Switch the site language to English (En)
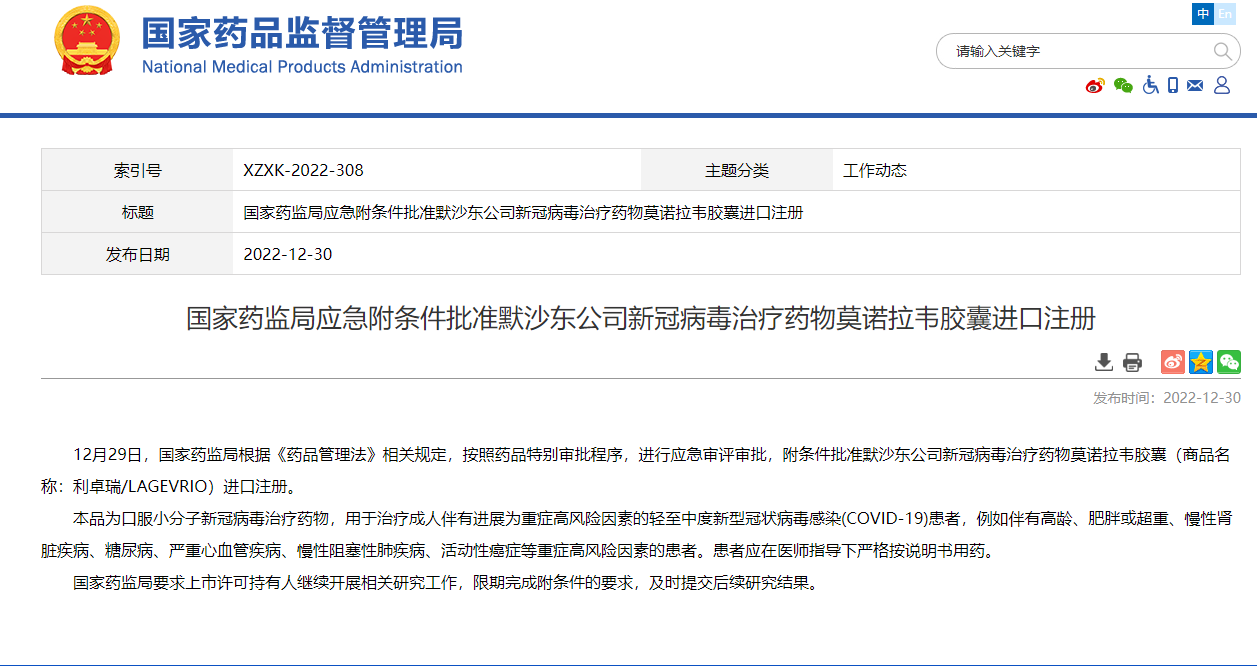The height and width of the screenshot is (666, 1257). 1225,14
